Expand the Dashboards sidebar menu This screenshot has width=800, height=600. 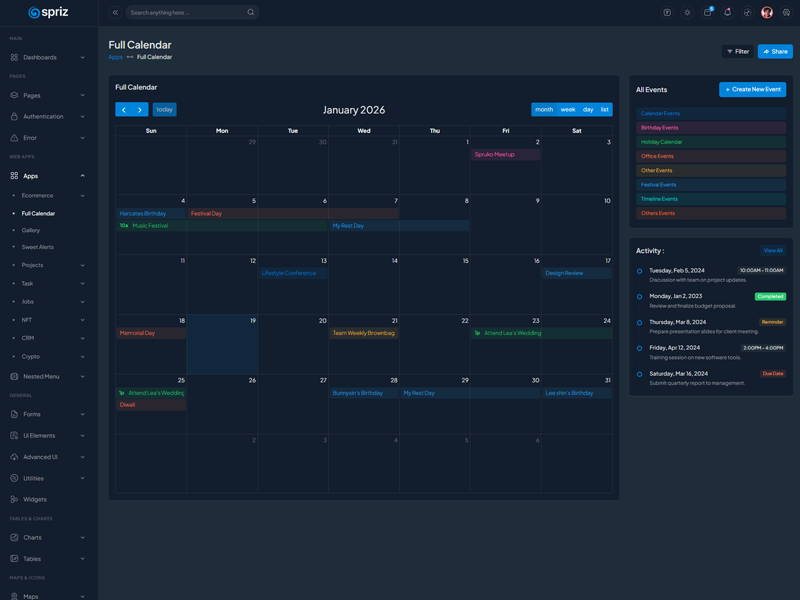(48, 57)
